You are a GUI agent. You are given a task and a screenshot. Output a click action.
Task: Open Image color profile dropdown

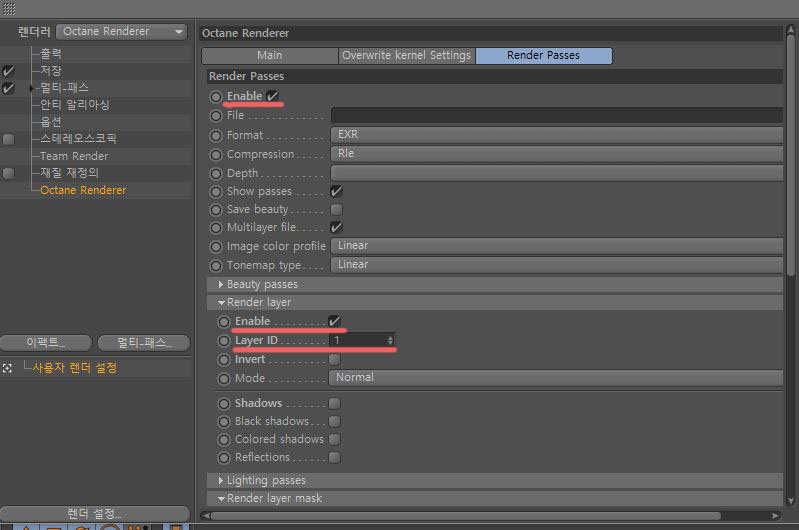556,246
